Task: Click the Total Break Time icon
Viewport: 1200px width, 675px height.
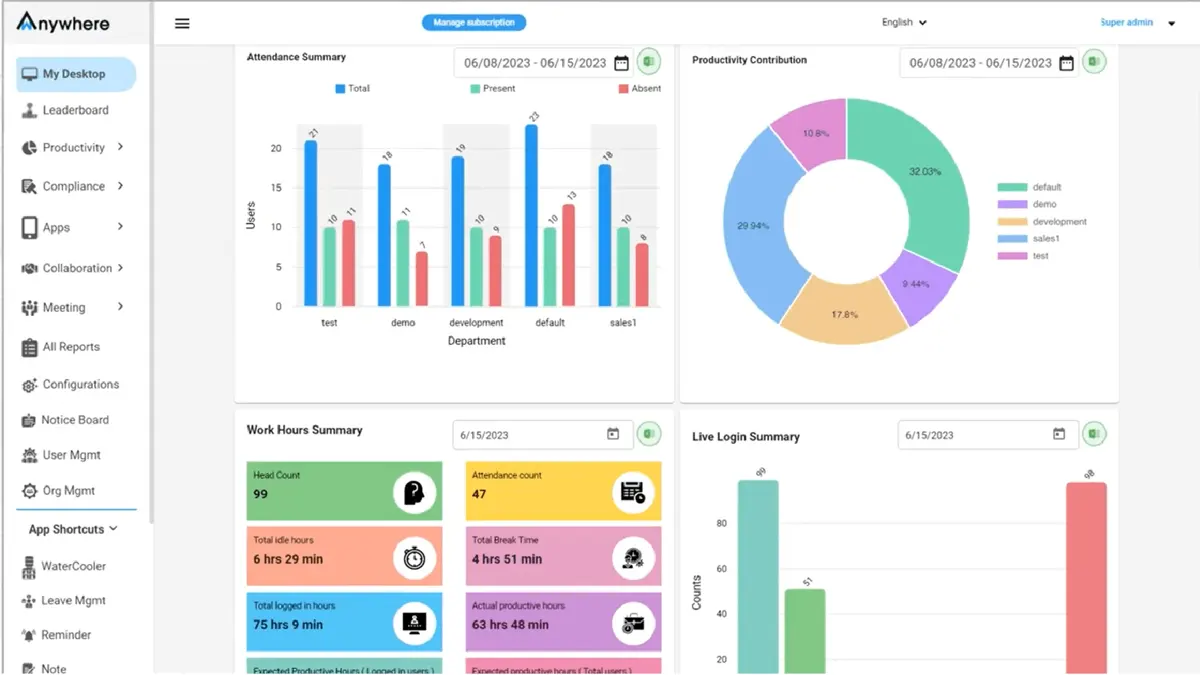Action: pos(633,558)
